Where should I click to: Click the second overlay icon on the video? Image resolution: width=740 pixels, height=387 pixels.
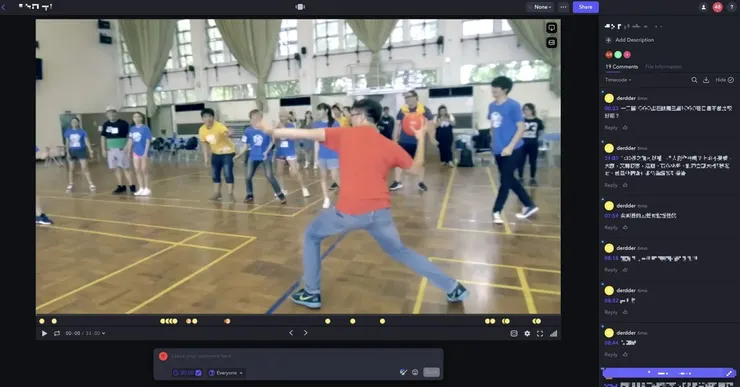[x=551, y=42]
